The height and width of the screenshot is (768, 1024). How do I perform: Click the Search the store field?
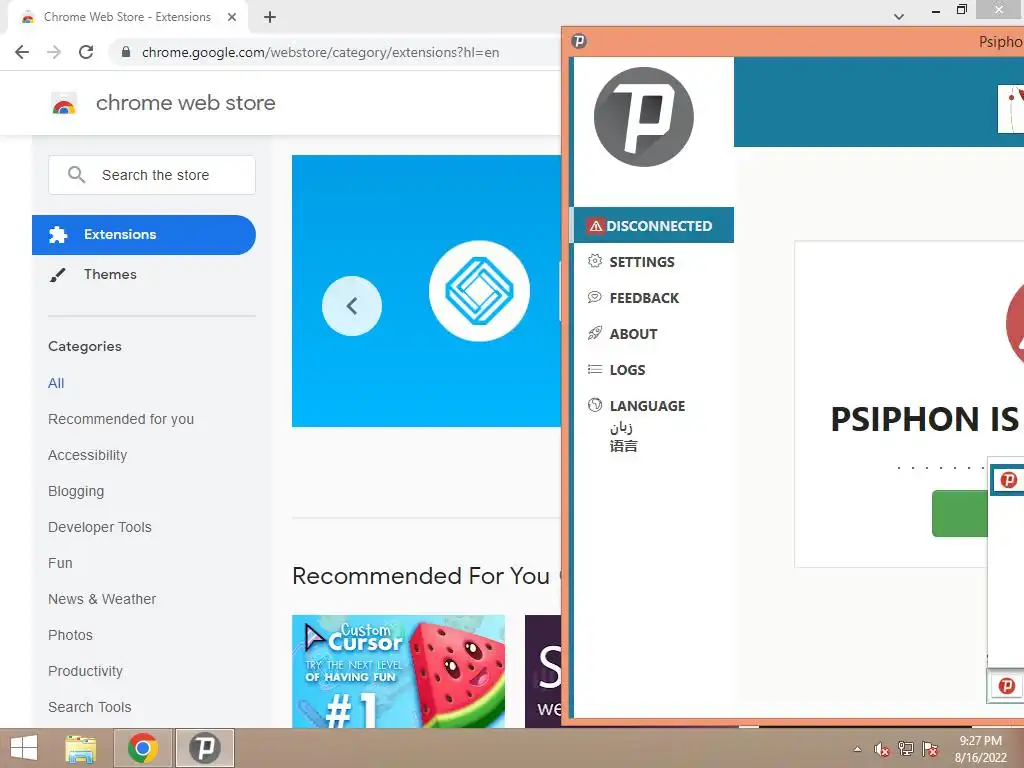tap(152, 175)
